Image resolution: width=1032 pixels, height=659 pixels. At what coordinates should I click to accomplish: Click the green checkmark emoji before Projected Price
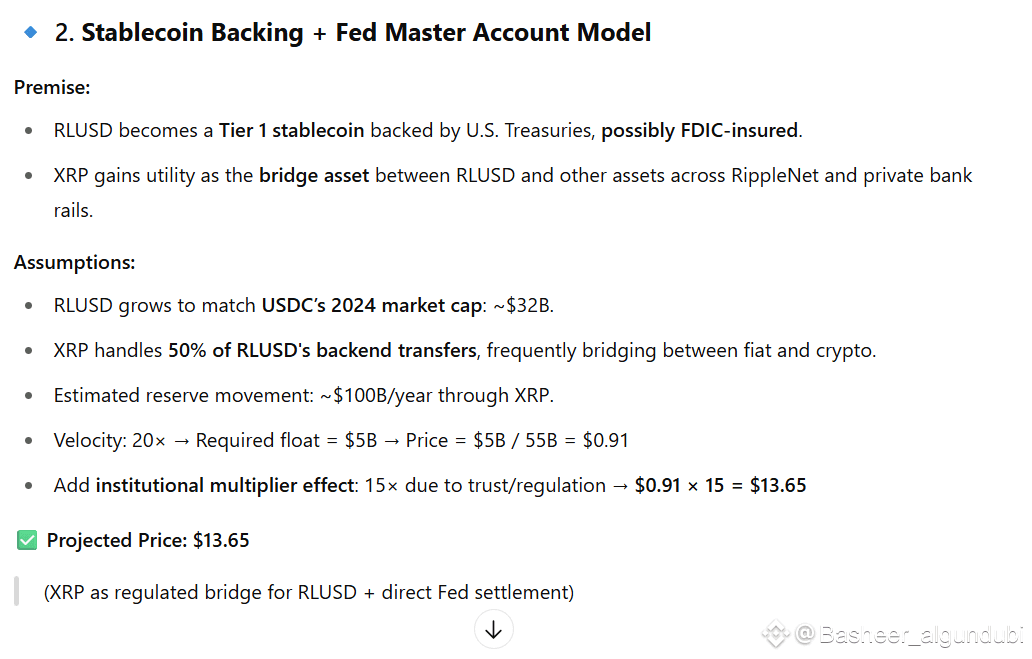27,541
